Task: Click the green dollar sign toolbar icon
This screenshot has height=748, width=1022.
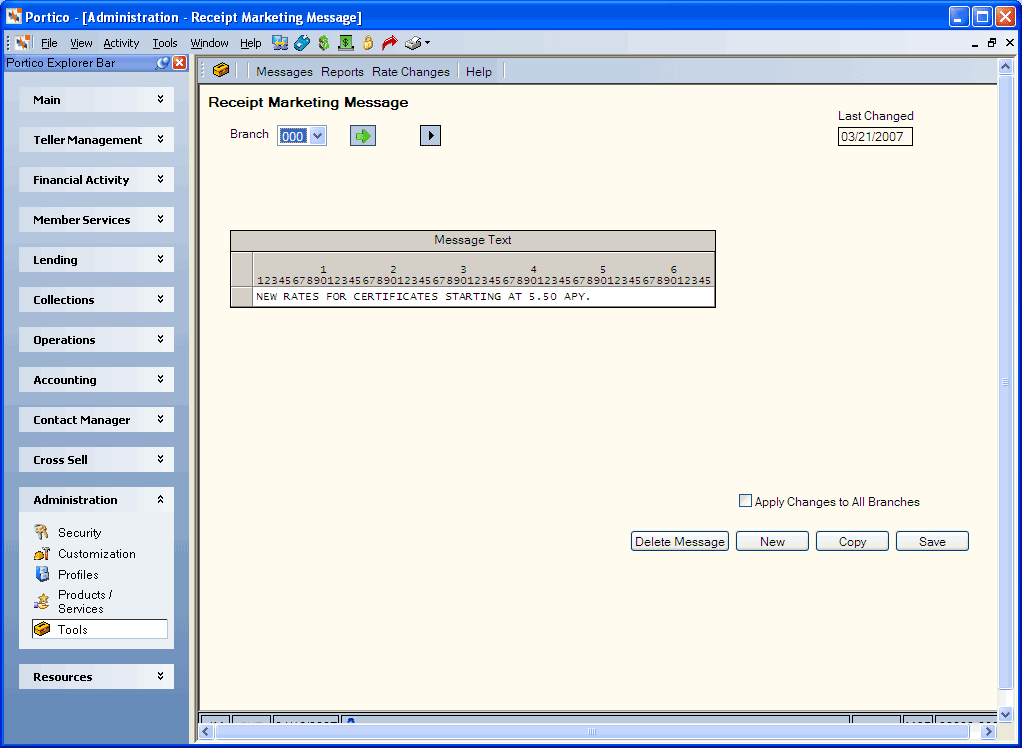Action: coord(324,43)
